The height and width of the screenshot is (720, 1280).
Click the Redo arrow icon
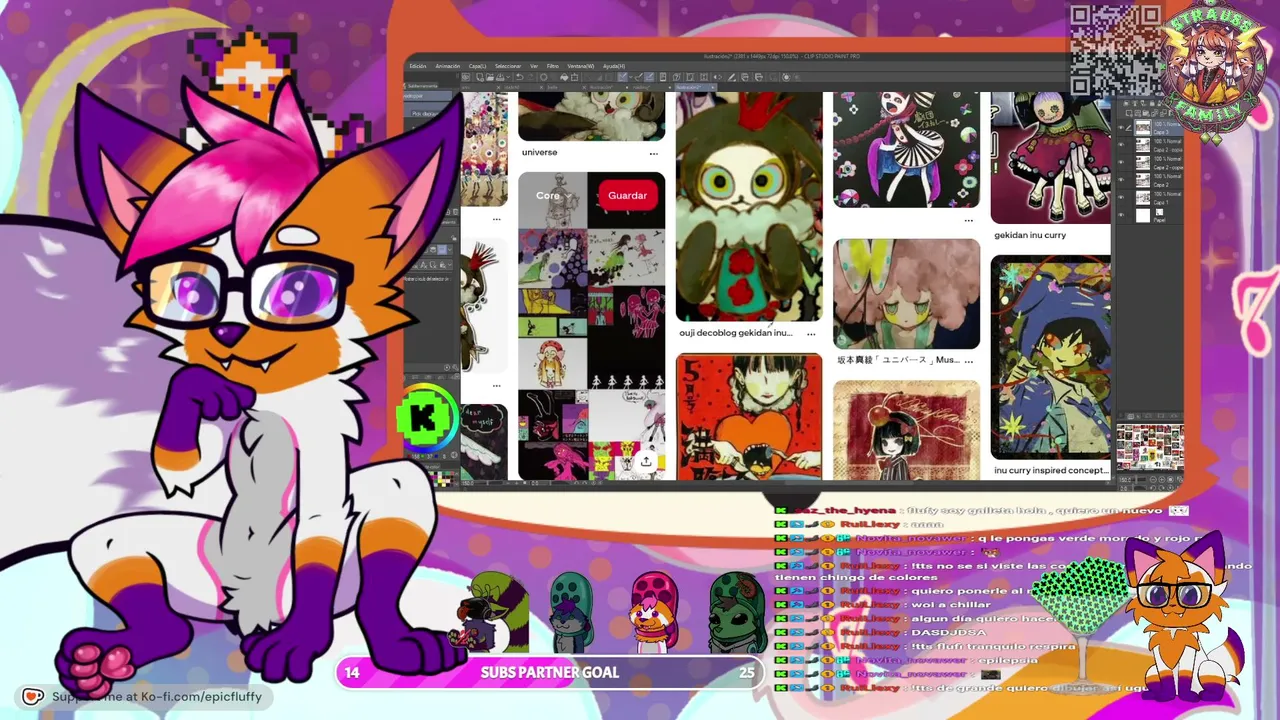tap(532, 77)
